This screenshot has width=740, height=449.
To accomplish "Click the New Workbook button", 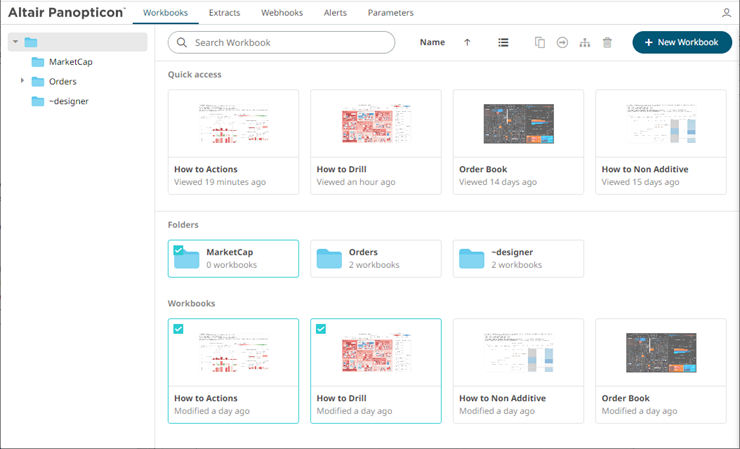I will click(682, 43).
